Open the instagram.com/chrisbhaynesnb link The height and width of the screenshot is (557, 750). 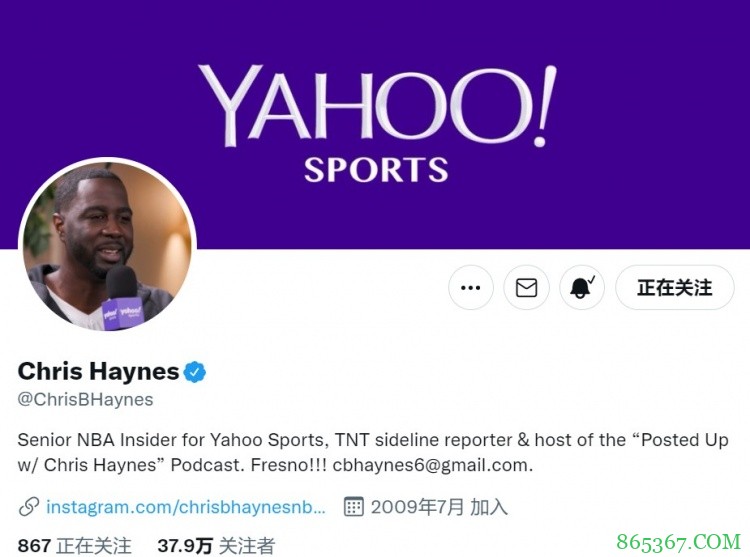186,507
